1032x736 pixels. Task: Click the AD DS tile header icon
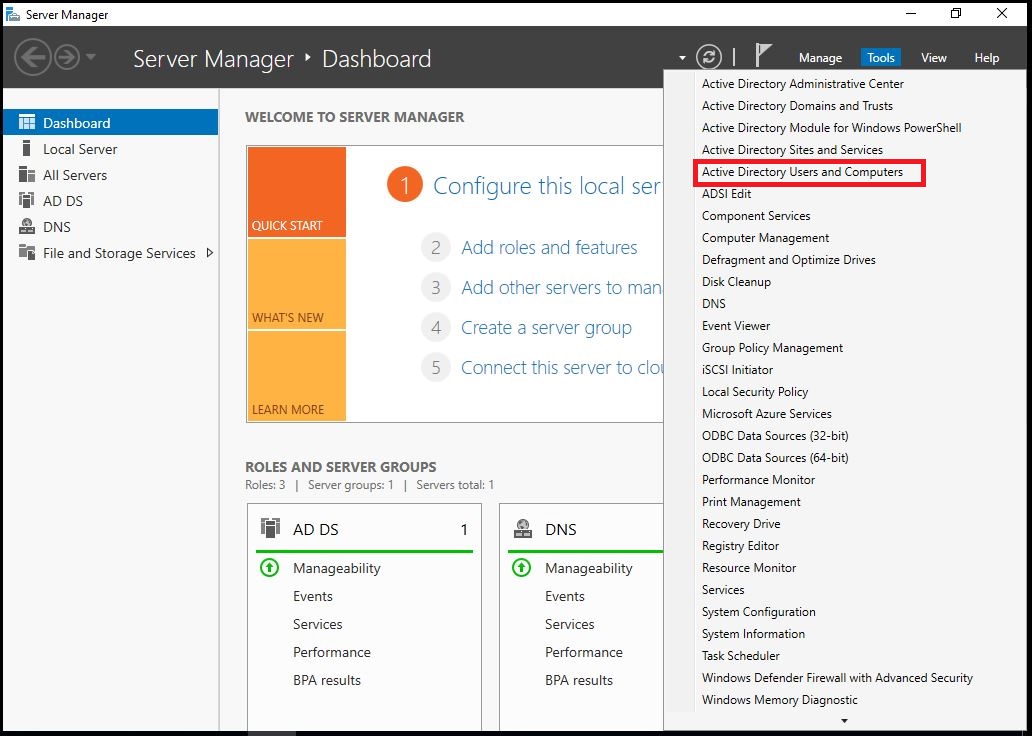271,528
